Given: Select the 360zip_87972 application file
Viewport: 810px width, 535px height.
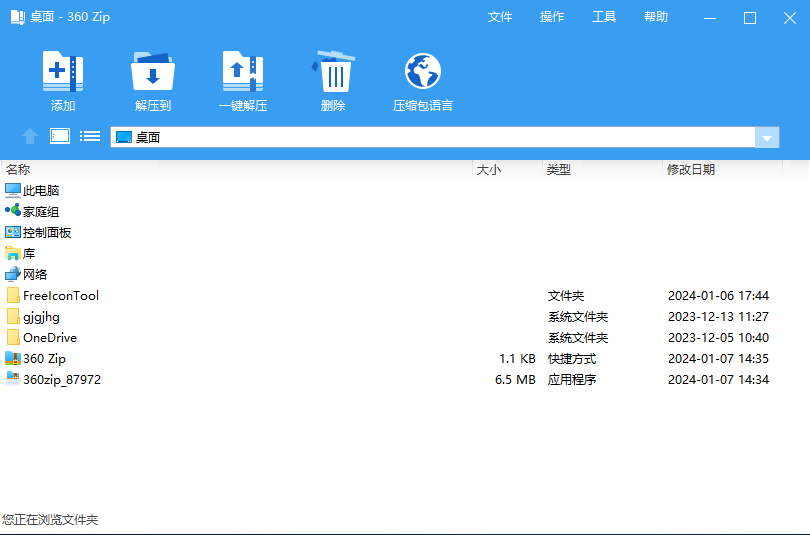Looking at the screenshot, I should 61,380.
